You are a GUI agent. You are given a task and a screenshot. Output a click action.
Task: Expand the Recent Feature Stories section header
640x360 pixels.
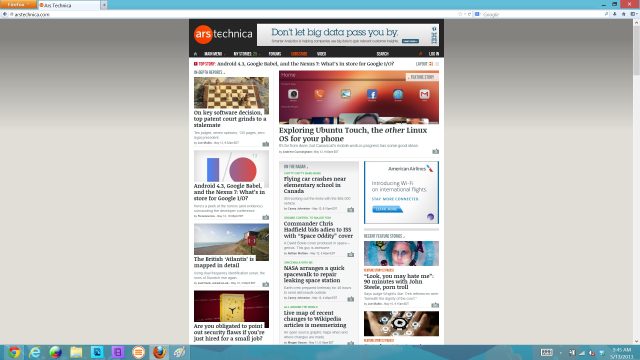coord(384,236)
